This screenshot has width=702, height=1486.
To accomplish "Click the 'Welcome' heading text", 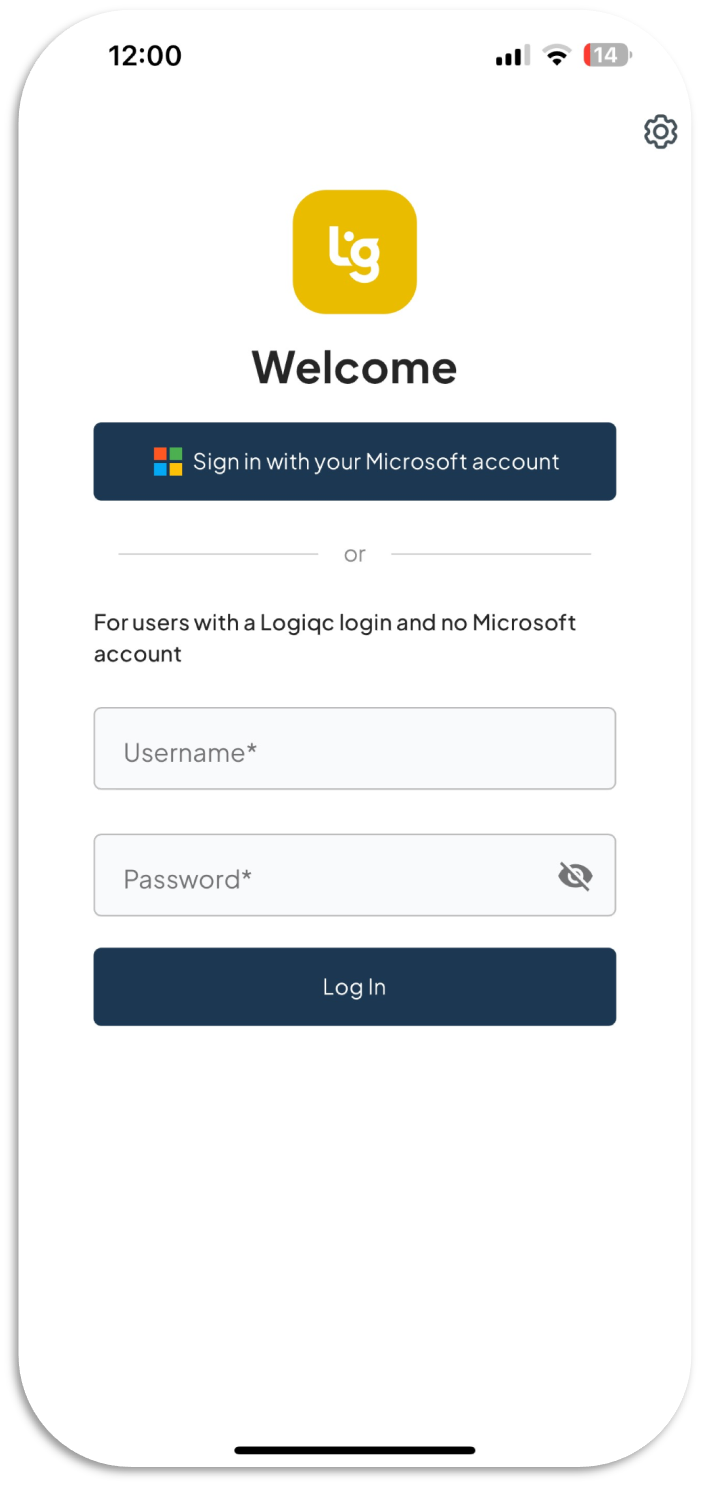I will click(354, 367).
